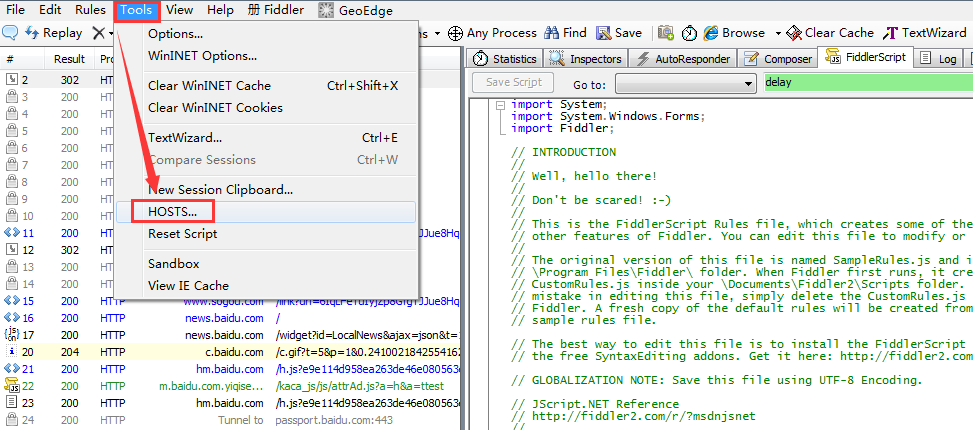This screenshot has height=430, width=973.
Task: Click the GeoEdge menu item
Action: [x=356, y=10]
